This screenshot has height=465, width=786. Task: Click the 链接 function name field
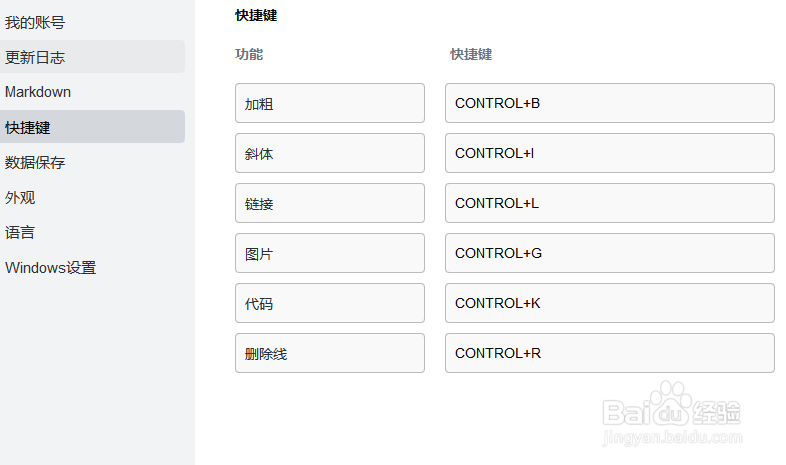point(329,203)
